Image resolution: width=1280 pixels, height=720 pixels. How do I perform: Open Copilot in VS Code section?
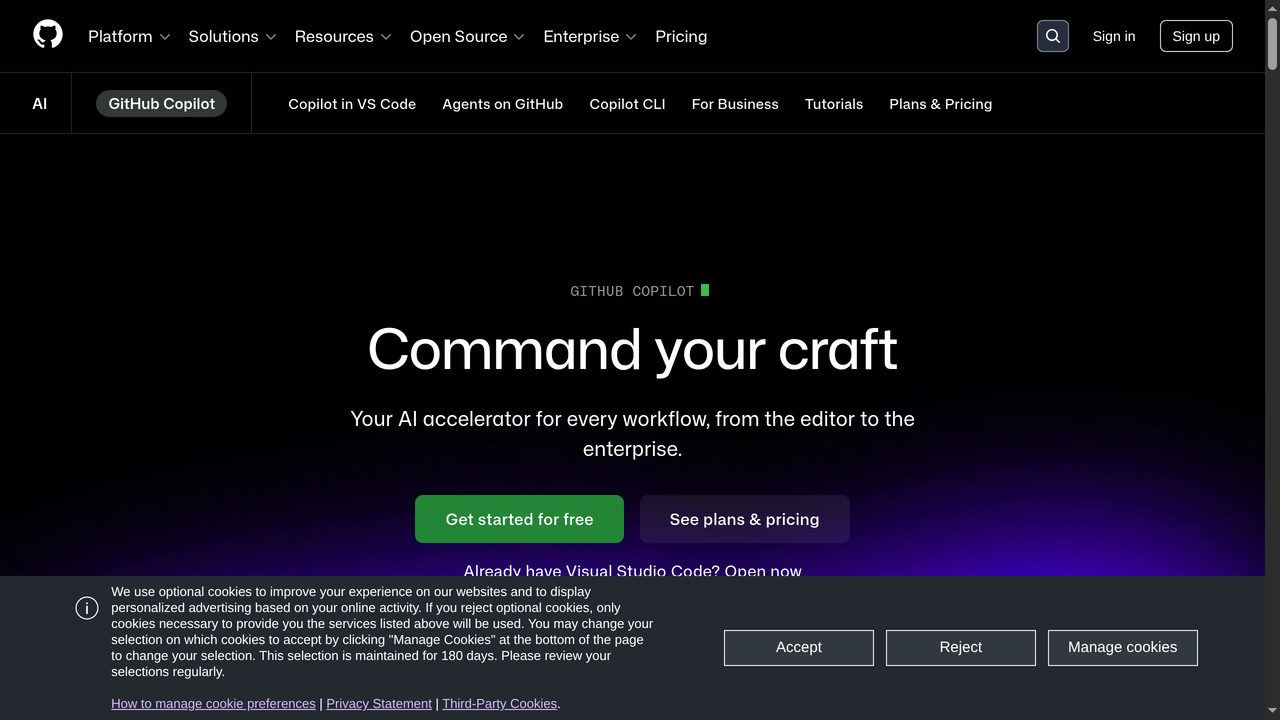(352, 104)
